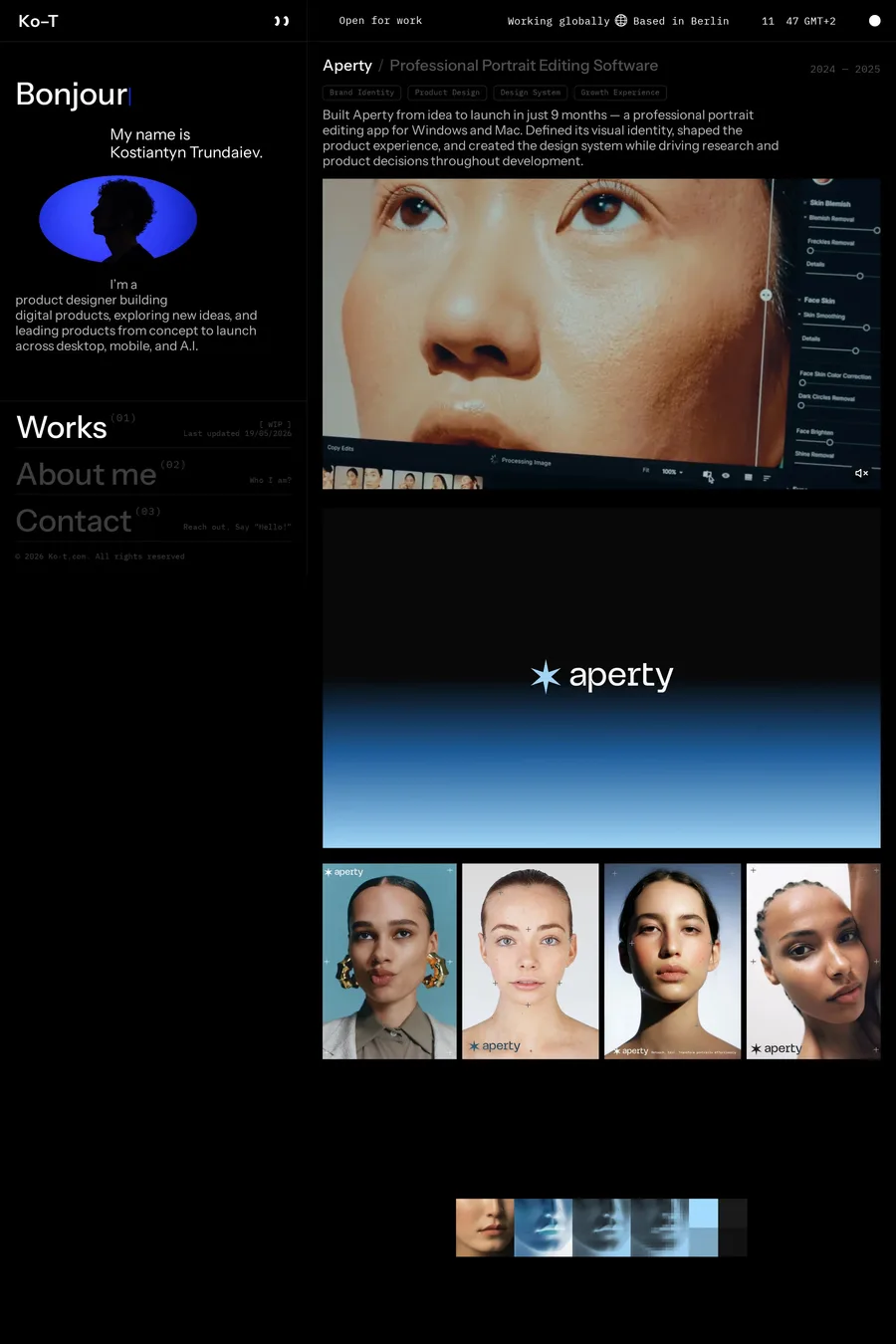Click the 2024 – 2025 date range
Screen dimensions: 896x1344
coord(845,70)
